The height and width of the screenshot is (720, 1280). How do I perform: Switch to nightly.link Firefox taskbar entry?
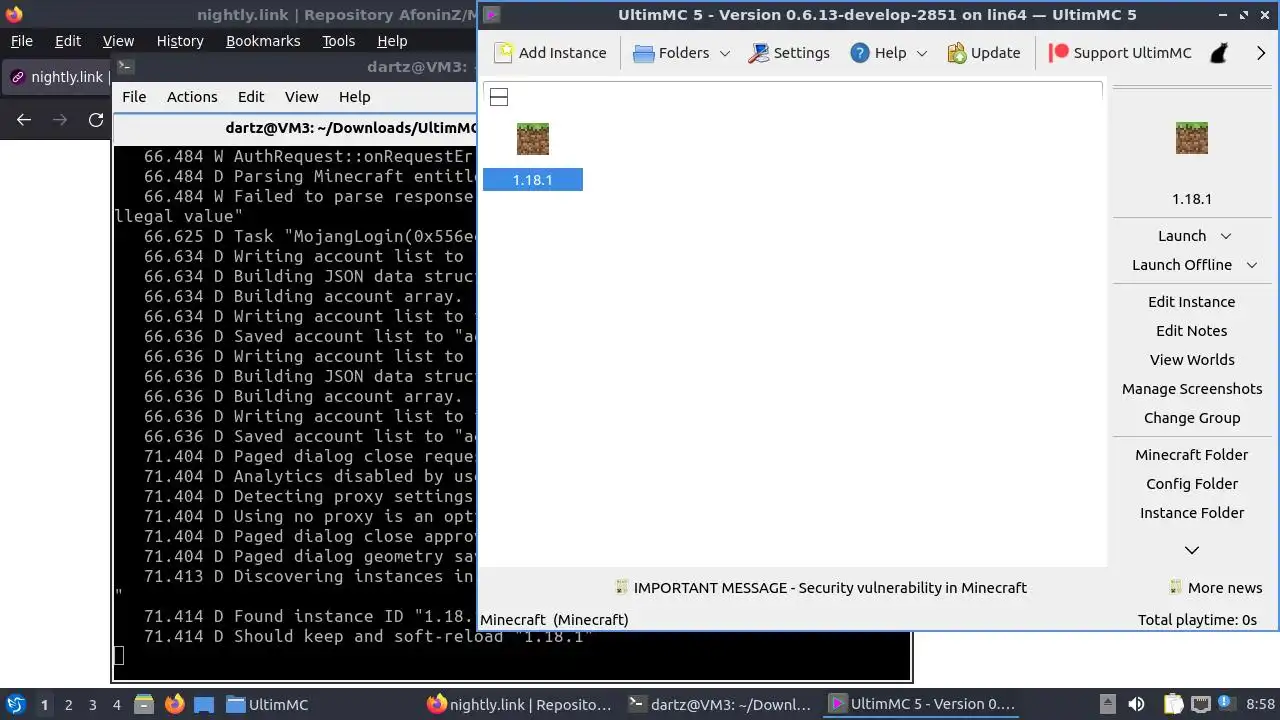tap(519, 705)
